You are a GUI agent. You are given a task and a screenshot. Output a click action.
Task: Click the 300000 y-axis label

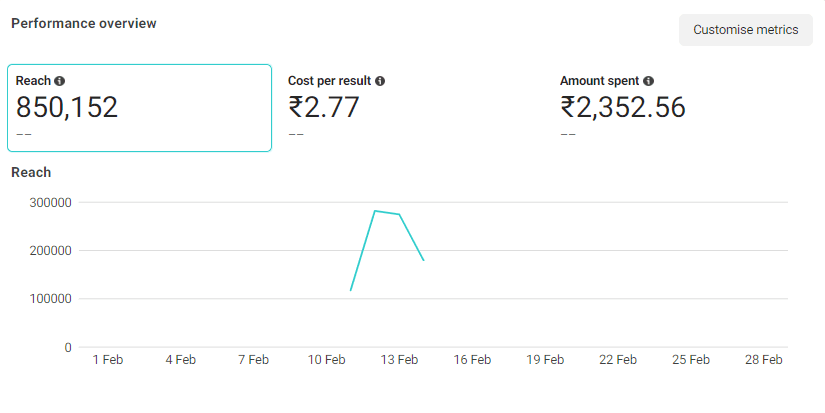tap(51, 203)
